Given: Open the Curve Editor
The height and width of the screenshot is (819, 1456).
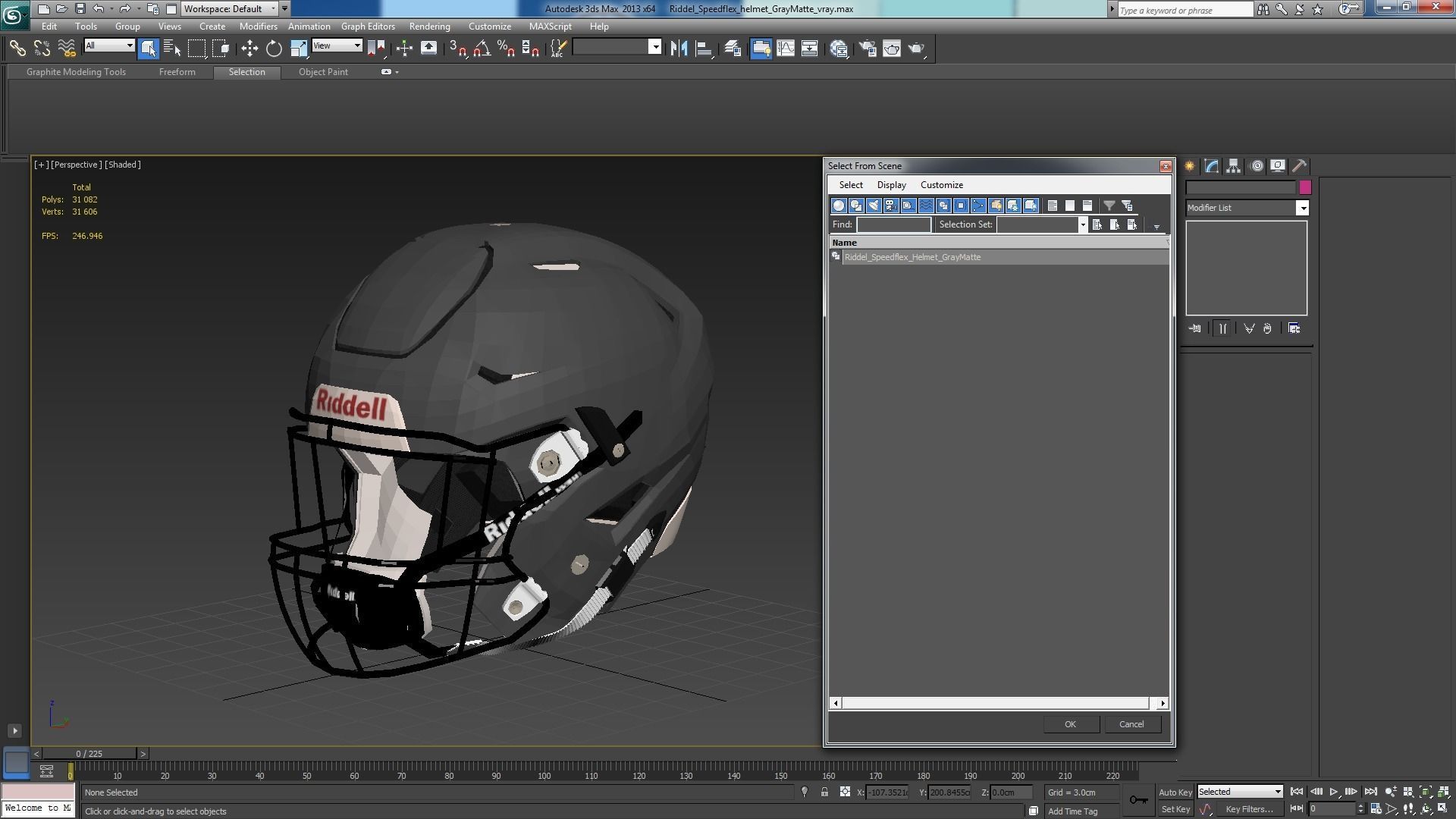Looking at the screenshot, I should 786,49.
